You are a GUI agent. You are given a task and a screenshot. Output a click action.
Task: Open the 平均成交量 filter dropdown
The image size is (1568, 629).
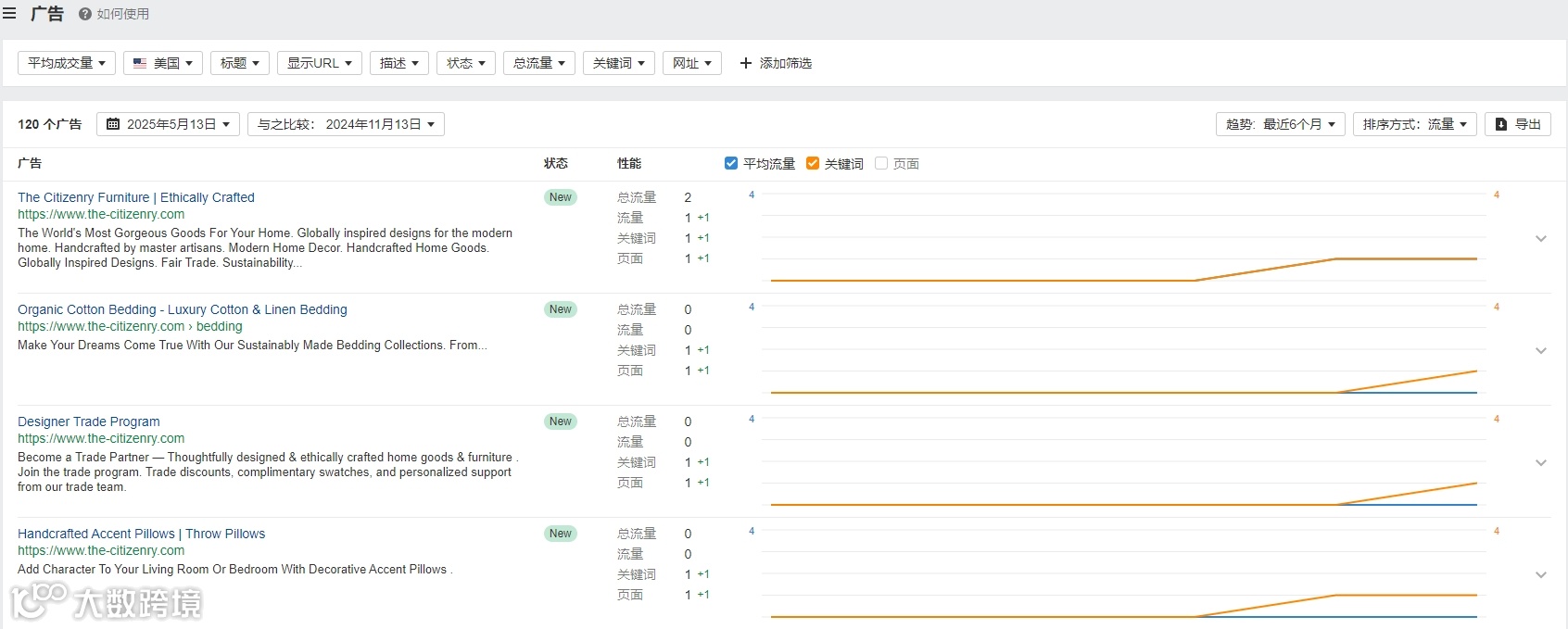coord(67,63)
